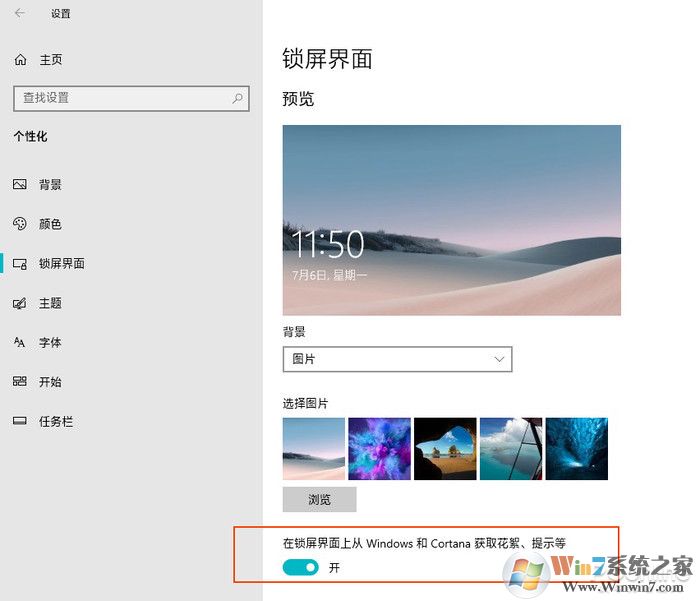Click the chevron of 图片 combo box
Image resolution: width=700 pixels, height=601 pixels.
(499, 359)
